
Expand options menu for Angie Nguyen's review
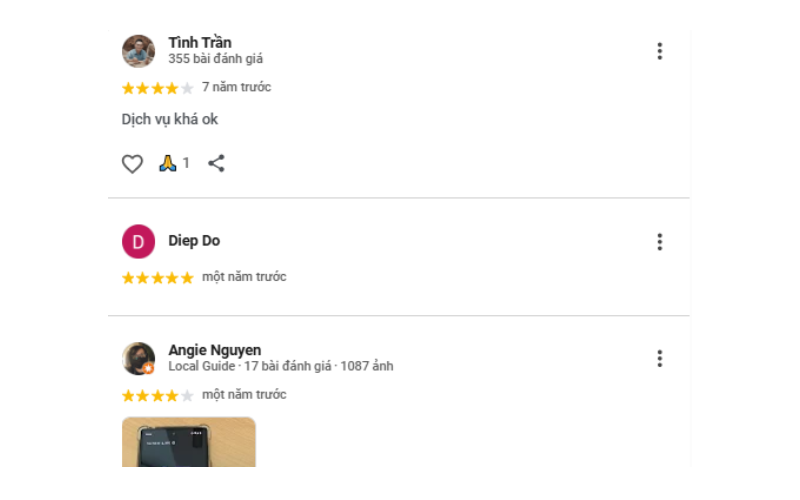(659, 358)
